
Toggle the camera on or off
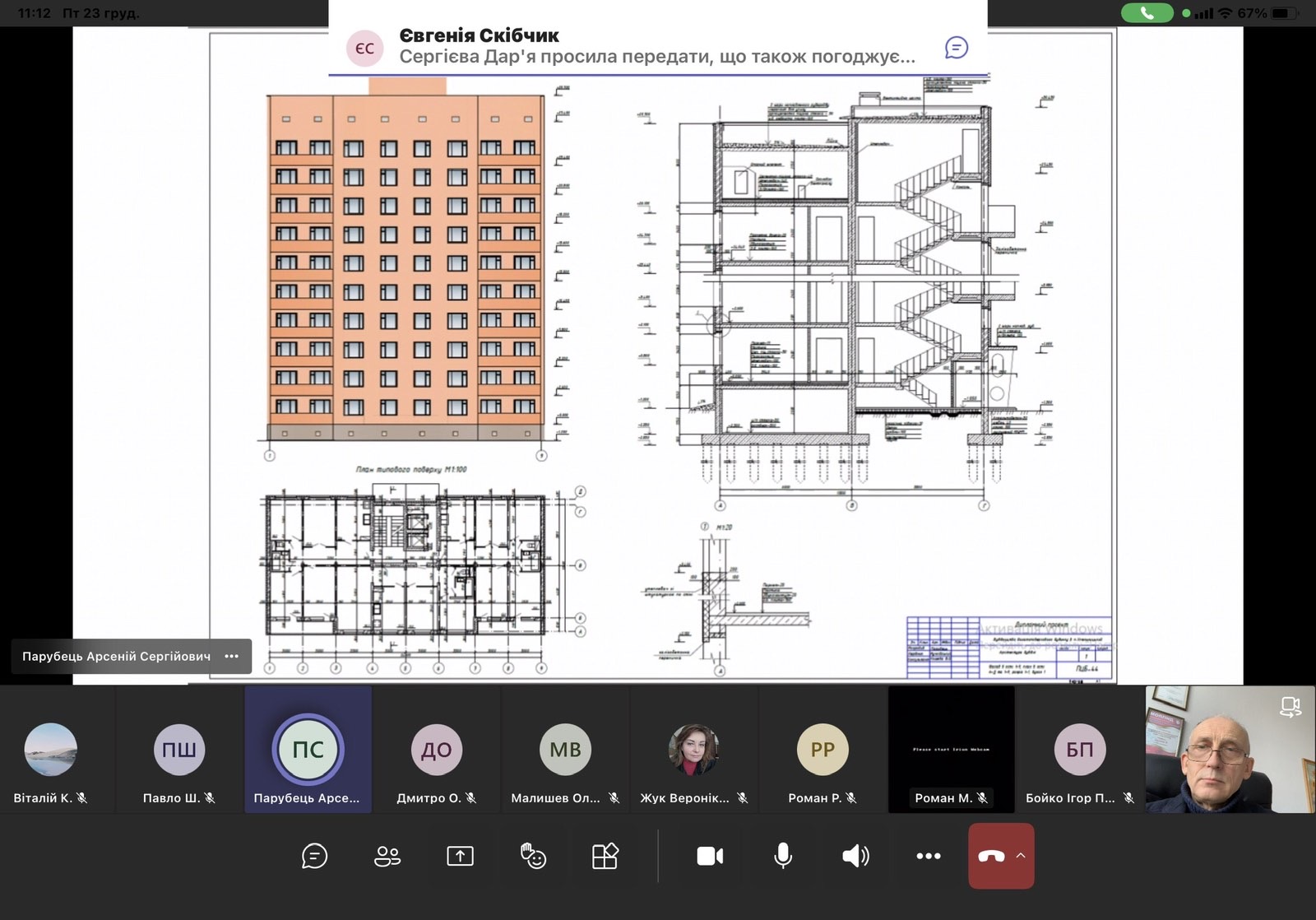tap(710, 856)
